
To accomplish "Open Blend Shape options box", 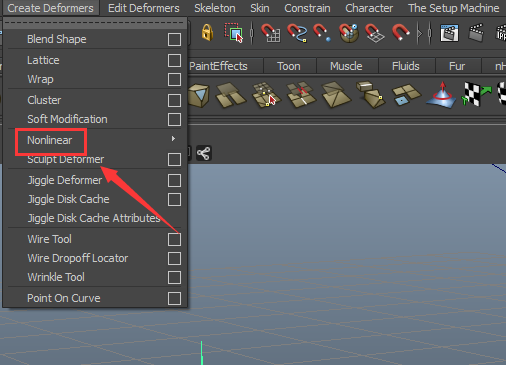I will pos(174,39).
